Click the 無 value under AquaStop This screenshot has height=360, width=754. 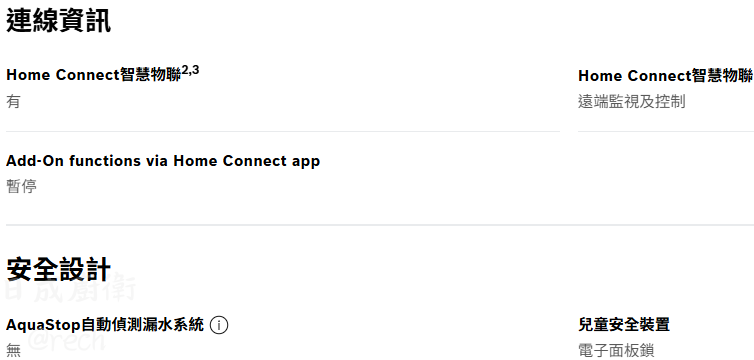[13, 350]
